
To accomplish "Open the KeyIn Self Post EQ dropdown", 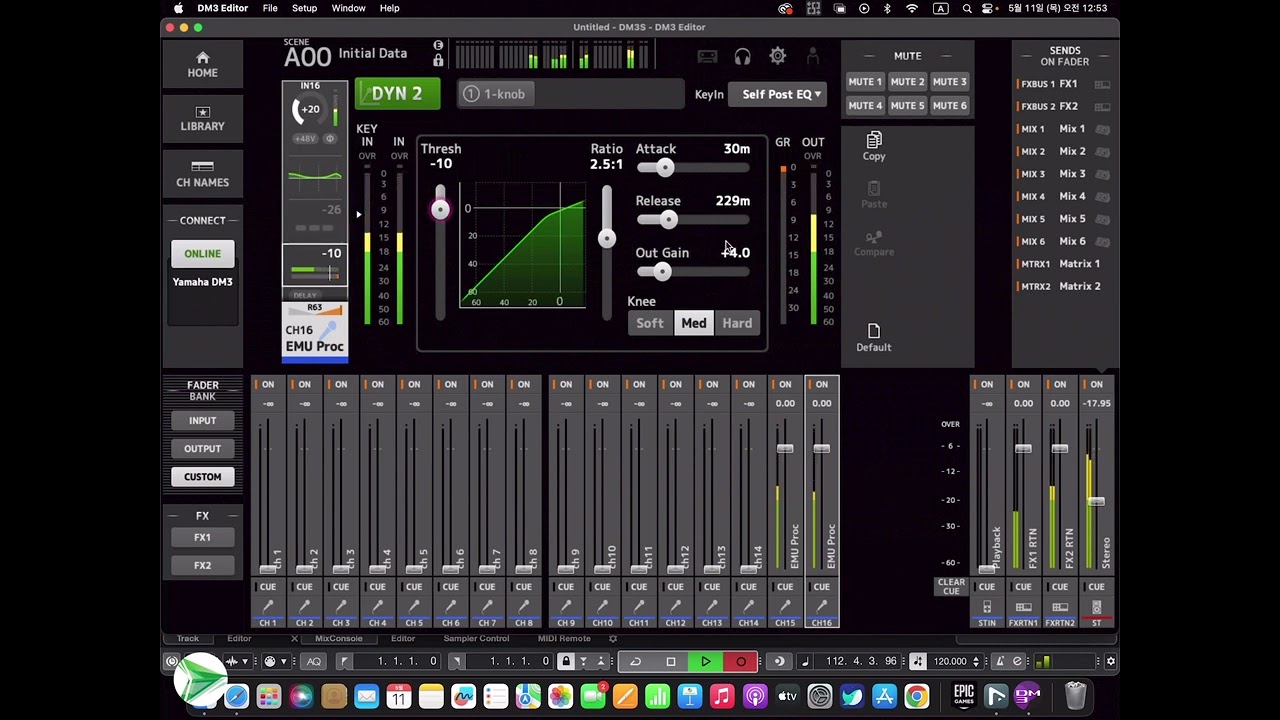I will tap(777, 94).
